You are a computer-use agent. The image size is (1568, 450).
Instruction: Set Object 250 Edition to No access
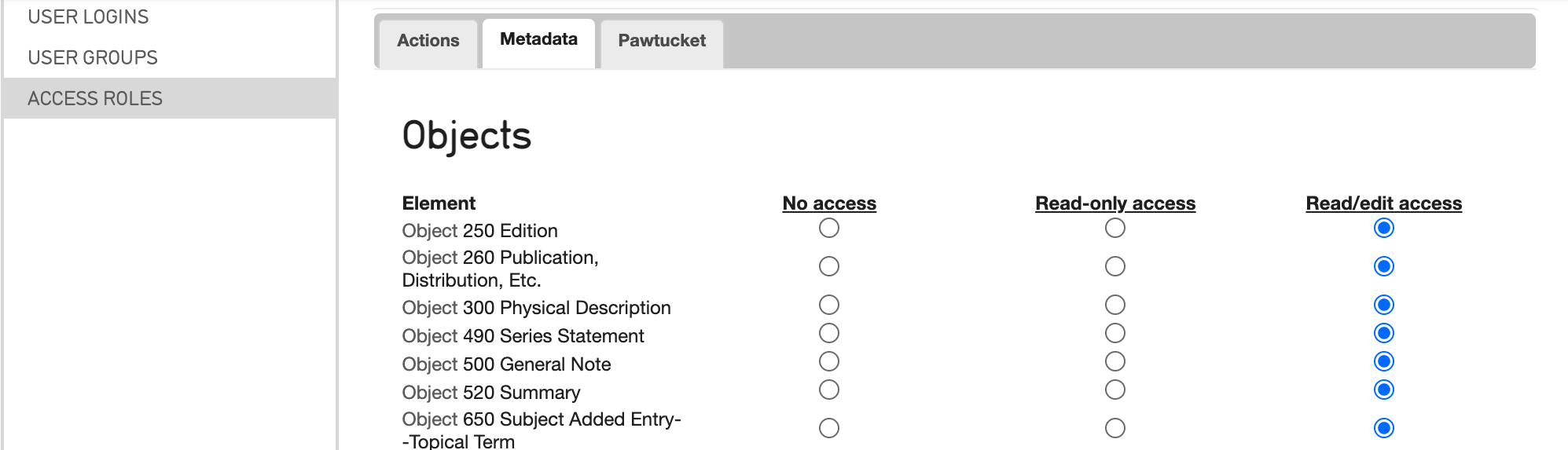[829, 228]
